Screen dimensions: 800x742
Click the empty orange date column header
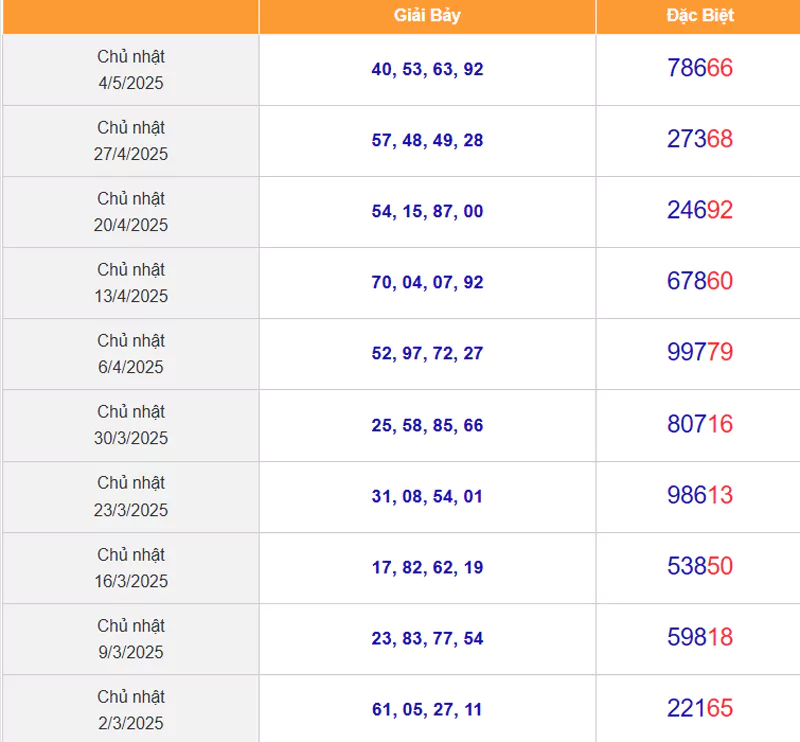pyautogui.click(x=131, y=16)
